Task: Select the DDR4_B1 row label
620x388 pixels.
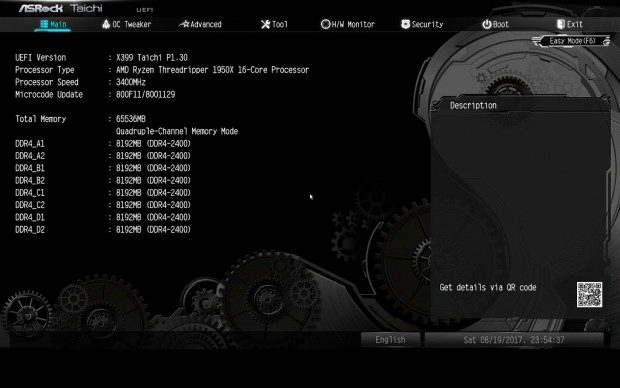Action: click(30, 168)
